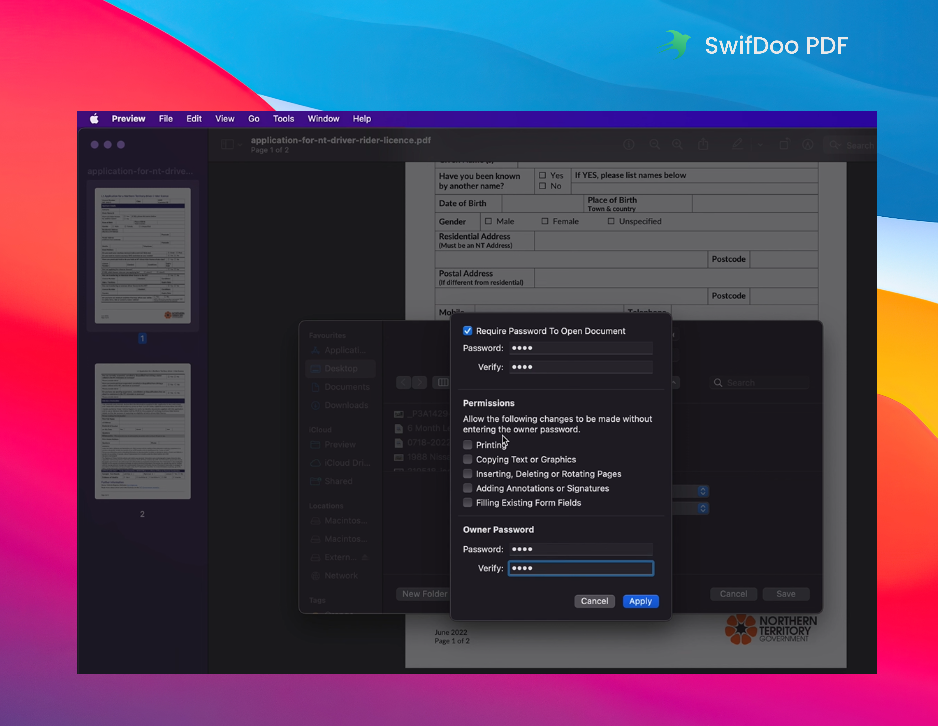Select first Macintosh location in sidebar
Viewport: 938px width, 726px height.
340,521
